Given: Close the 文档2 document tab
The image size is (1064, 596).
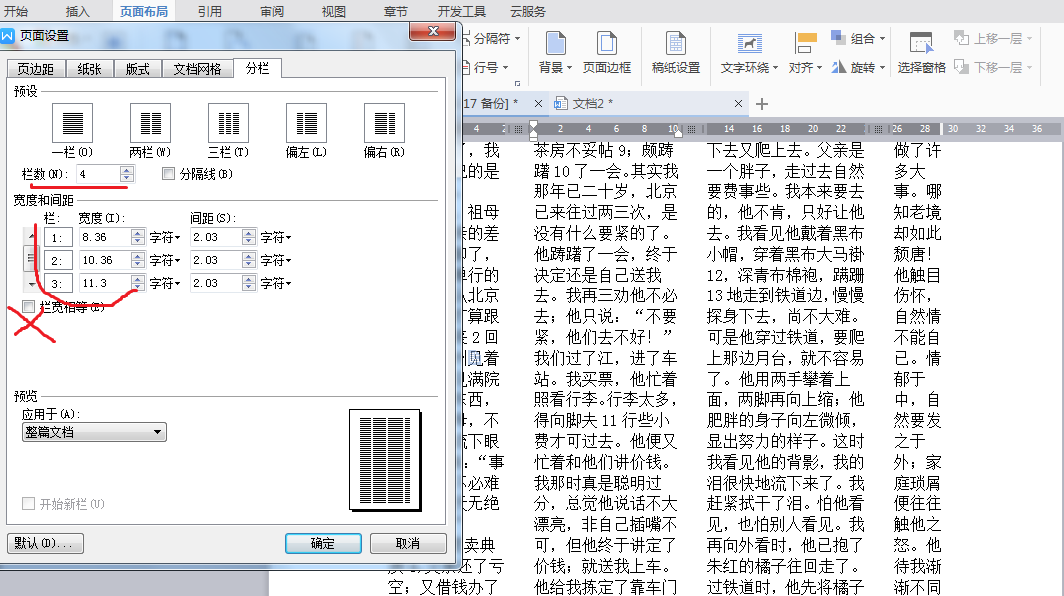Looking at the screenshot, I should coord(738,104).
